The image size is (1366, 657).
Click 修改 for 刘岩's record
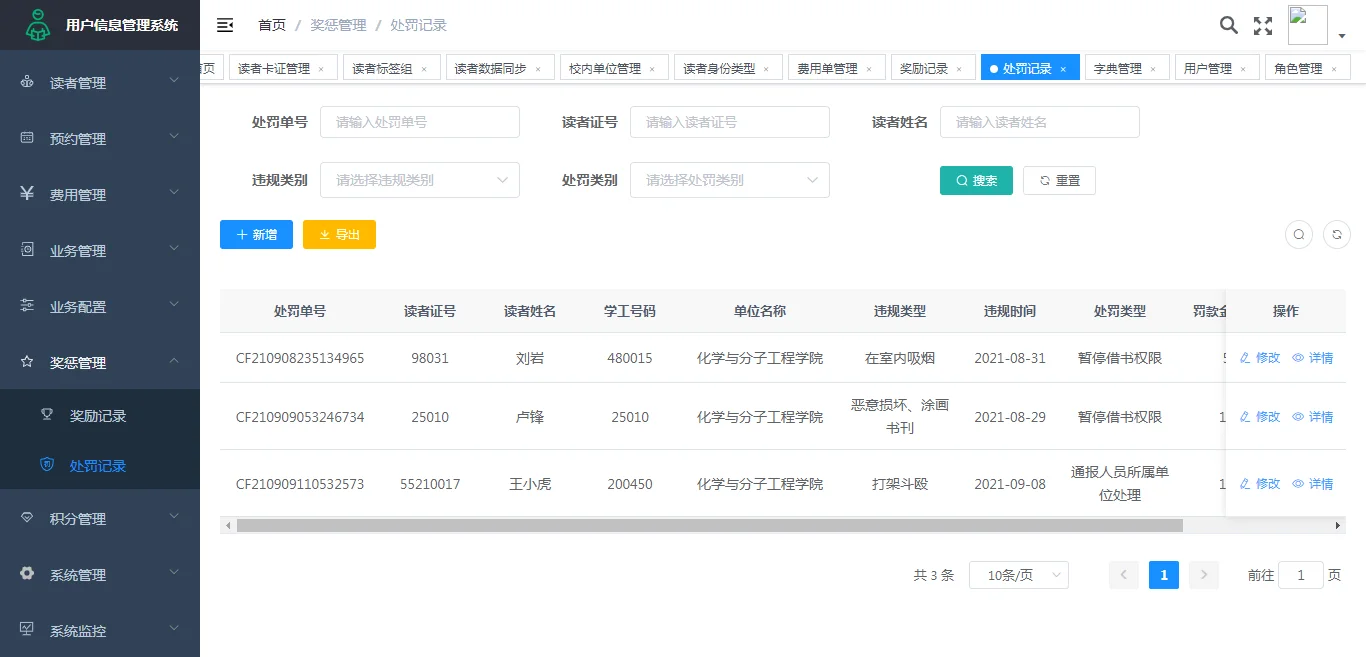pyautogui.click(x=1260, y=358)
